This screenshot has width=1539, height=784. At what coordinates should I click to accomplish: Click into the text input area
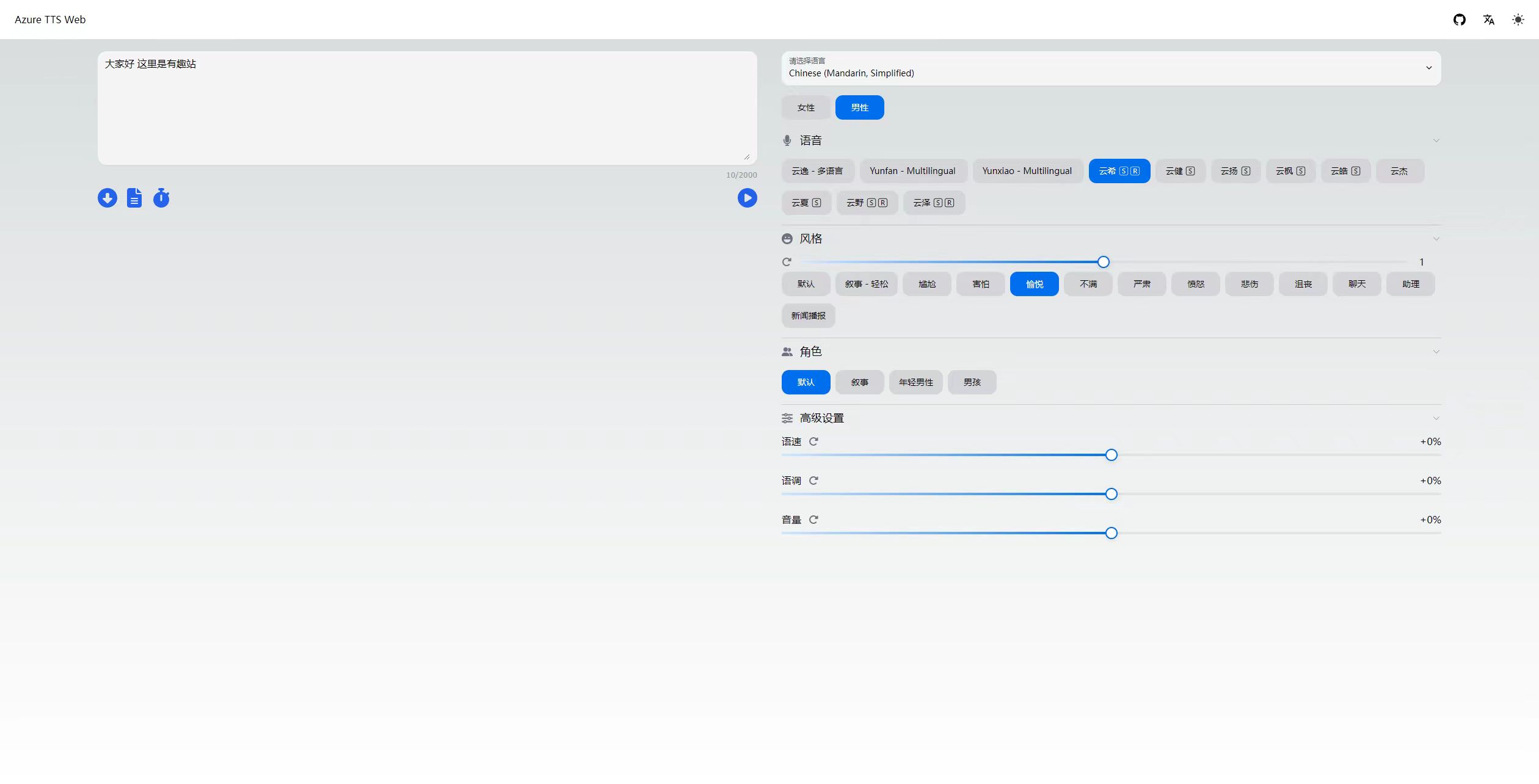[428, 108]
